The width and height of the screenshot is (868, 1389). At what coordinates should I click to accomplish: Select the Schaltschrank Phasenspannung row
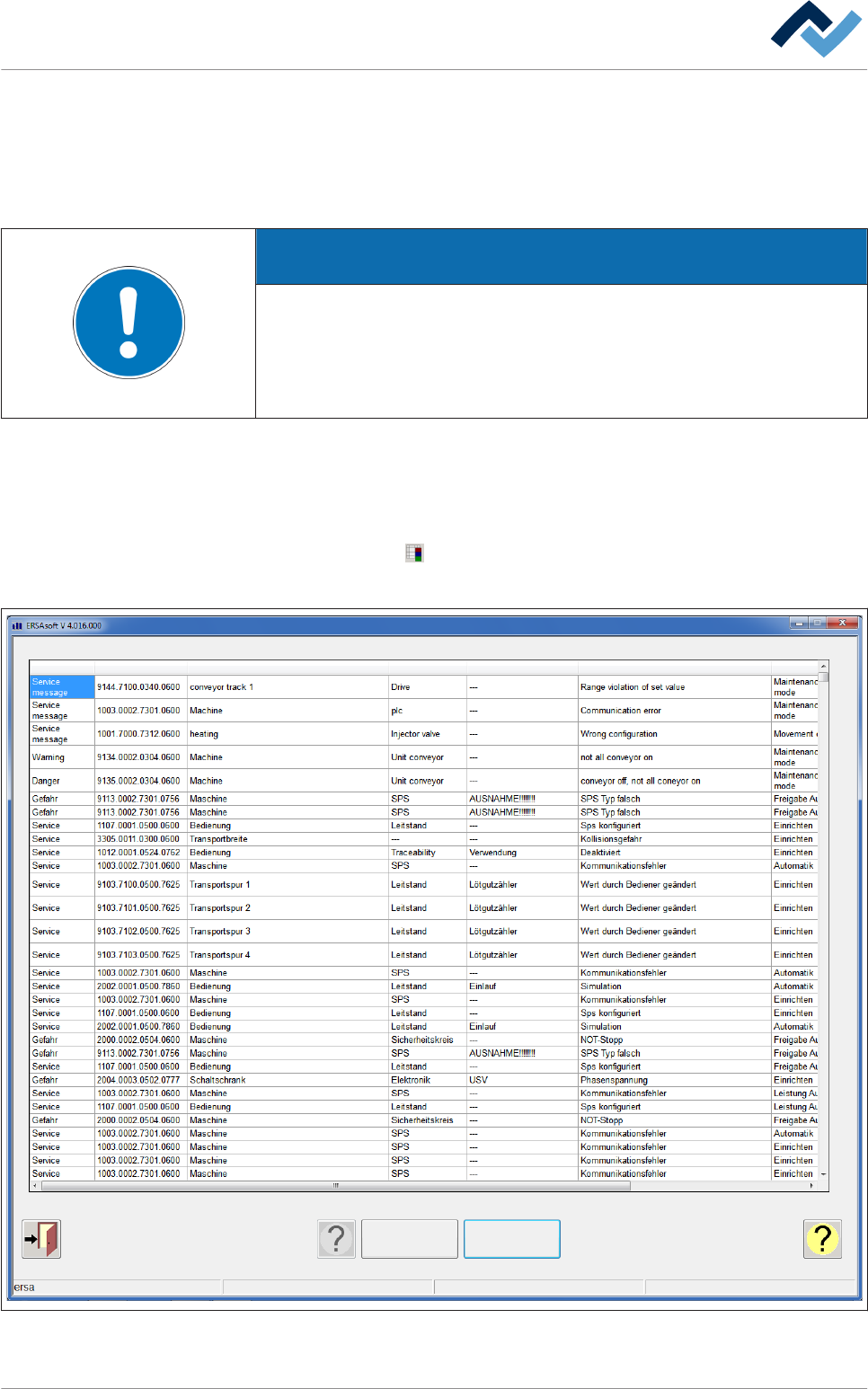424,1080
